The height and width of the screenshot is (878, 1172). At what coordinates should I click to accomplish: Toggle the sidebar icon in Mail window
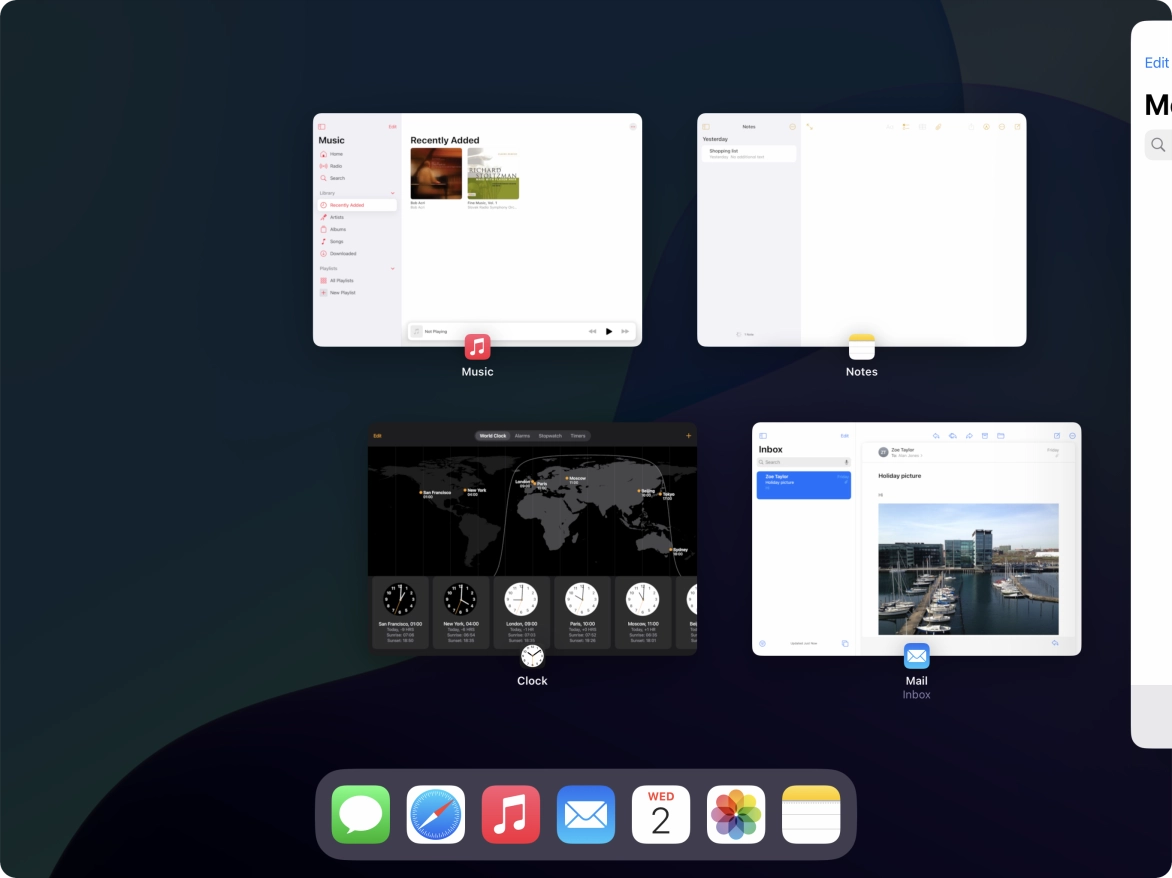click(x=762, y=436)
